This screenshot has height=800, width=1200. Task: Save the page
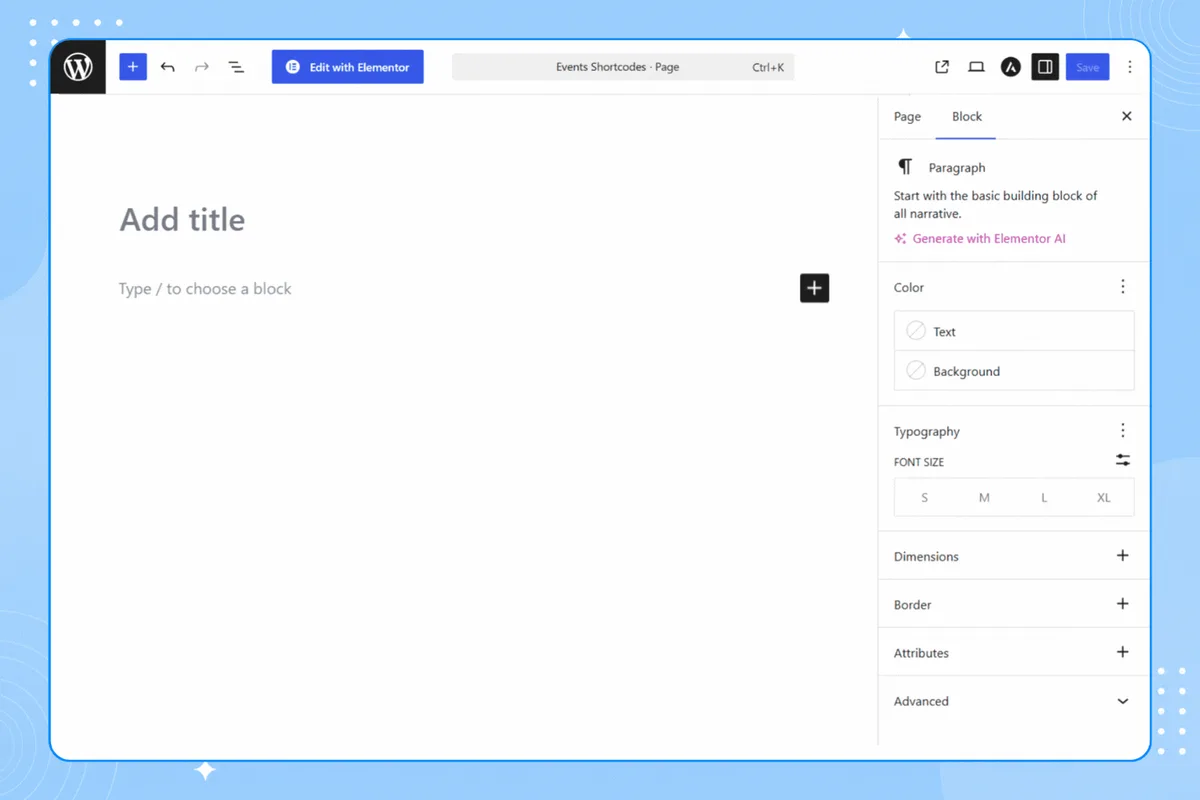pos(1087,67)
